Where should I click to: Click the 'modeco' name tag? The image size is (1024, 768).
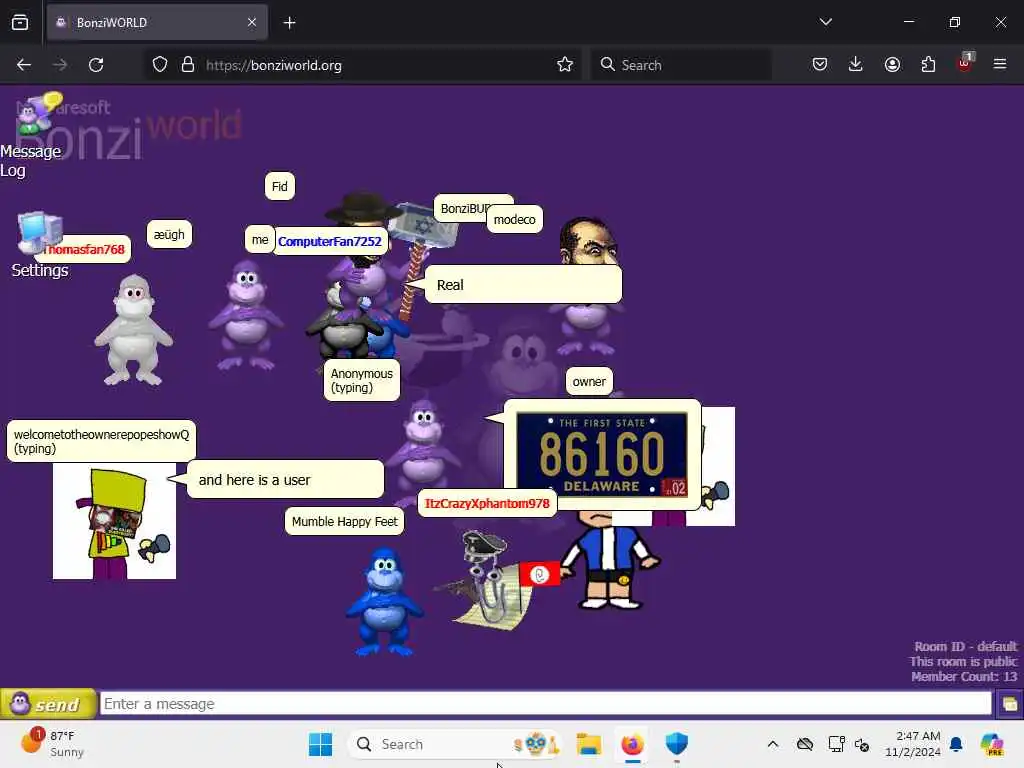click(515, 219)
